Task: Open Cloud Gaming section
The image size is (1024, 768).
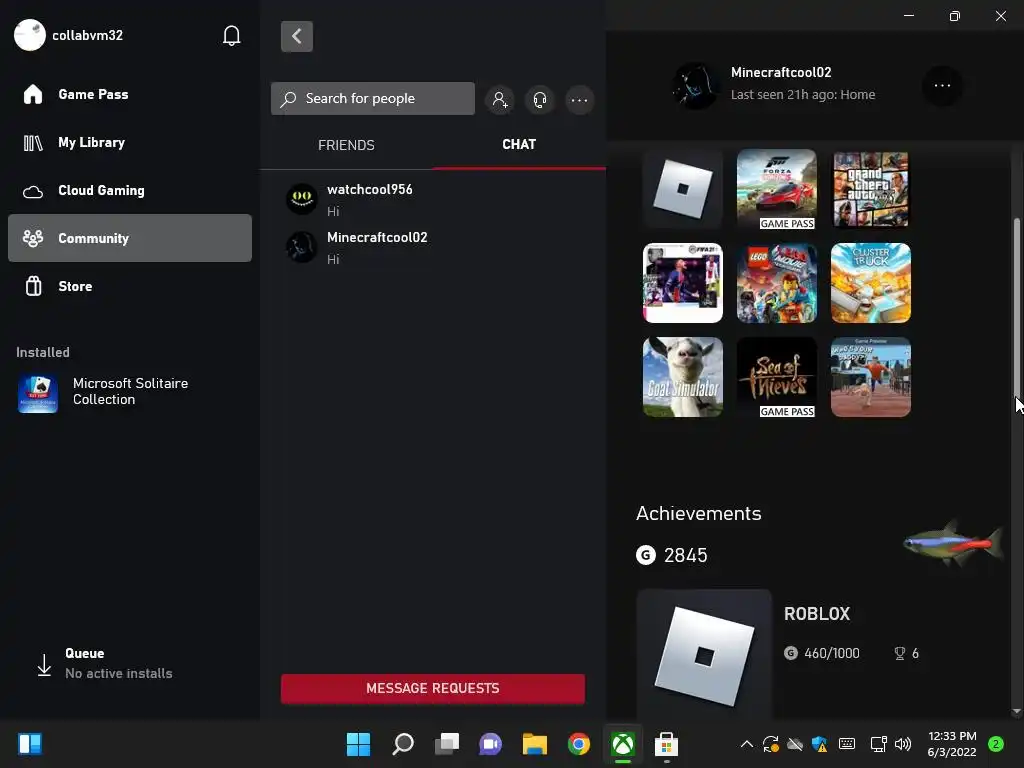Action: 130,190
